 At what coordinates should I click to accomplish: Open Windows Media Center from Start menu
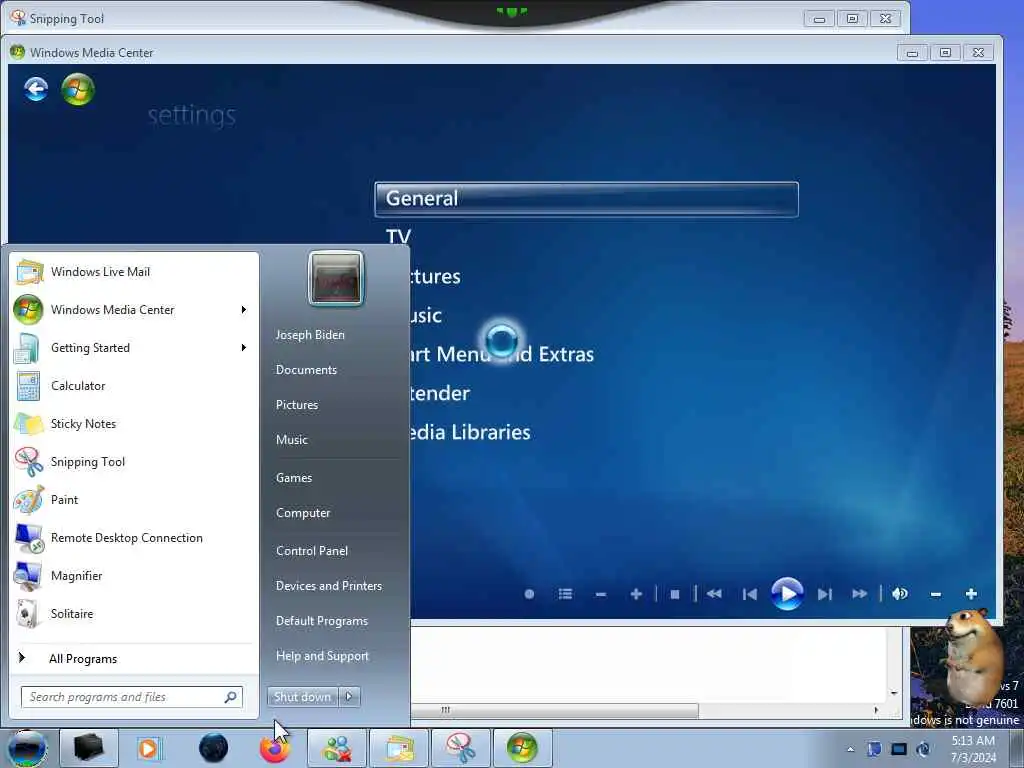click(x=124, y=310)
